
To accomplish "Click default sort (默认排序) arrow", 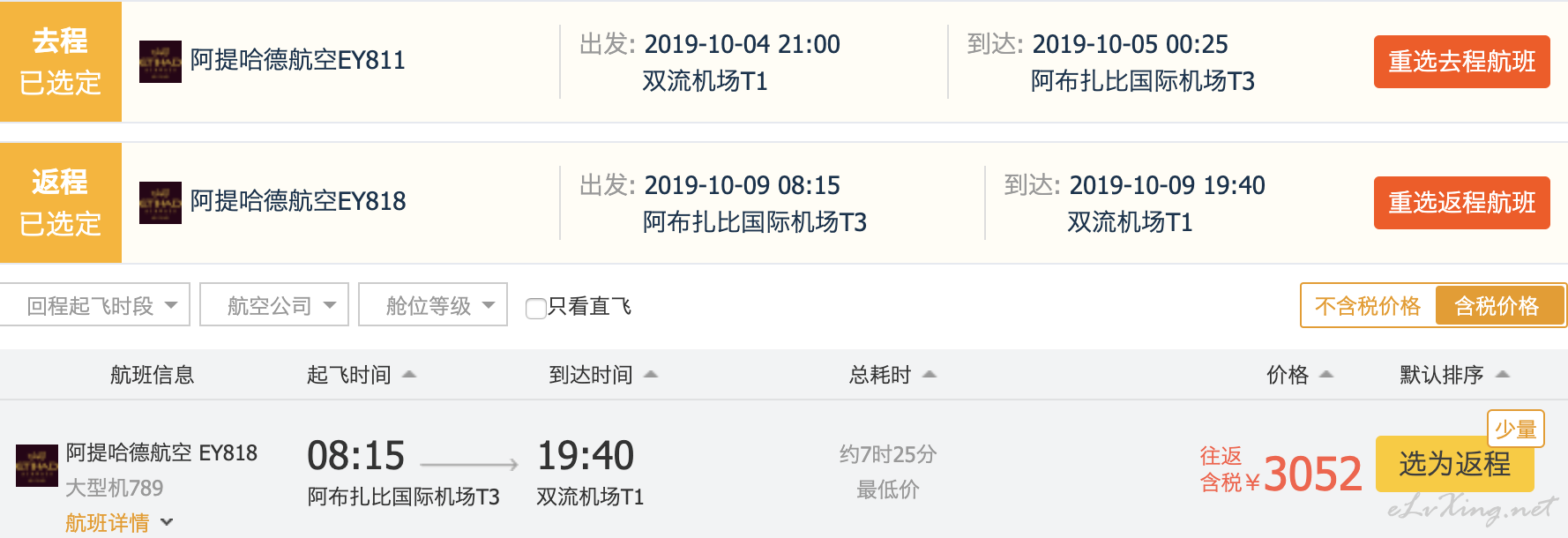I will [x=1503, y=375].
